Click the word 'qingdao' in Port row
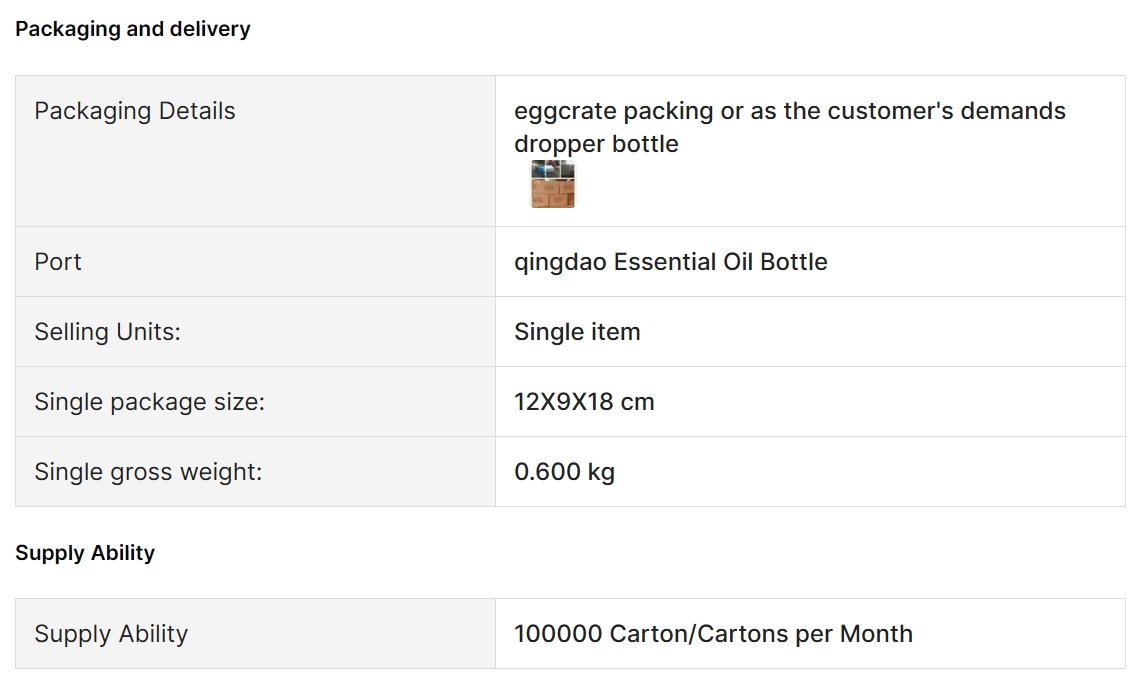This screenshot has height=685, width=1143. click(560, 262)
